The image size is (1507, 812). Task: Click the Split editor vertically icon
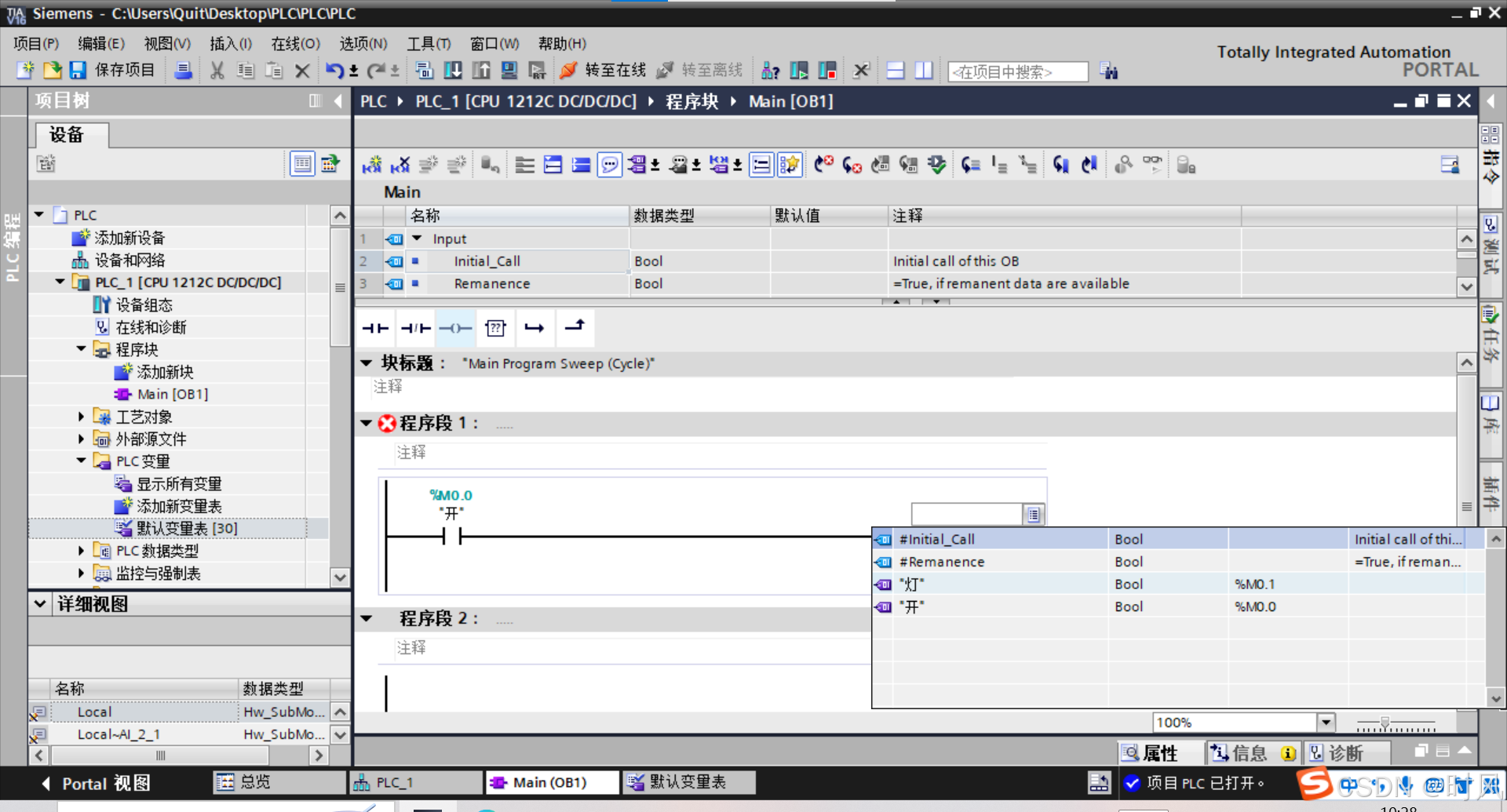[924, 71]
